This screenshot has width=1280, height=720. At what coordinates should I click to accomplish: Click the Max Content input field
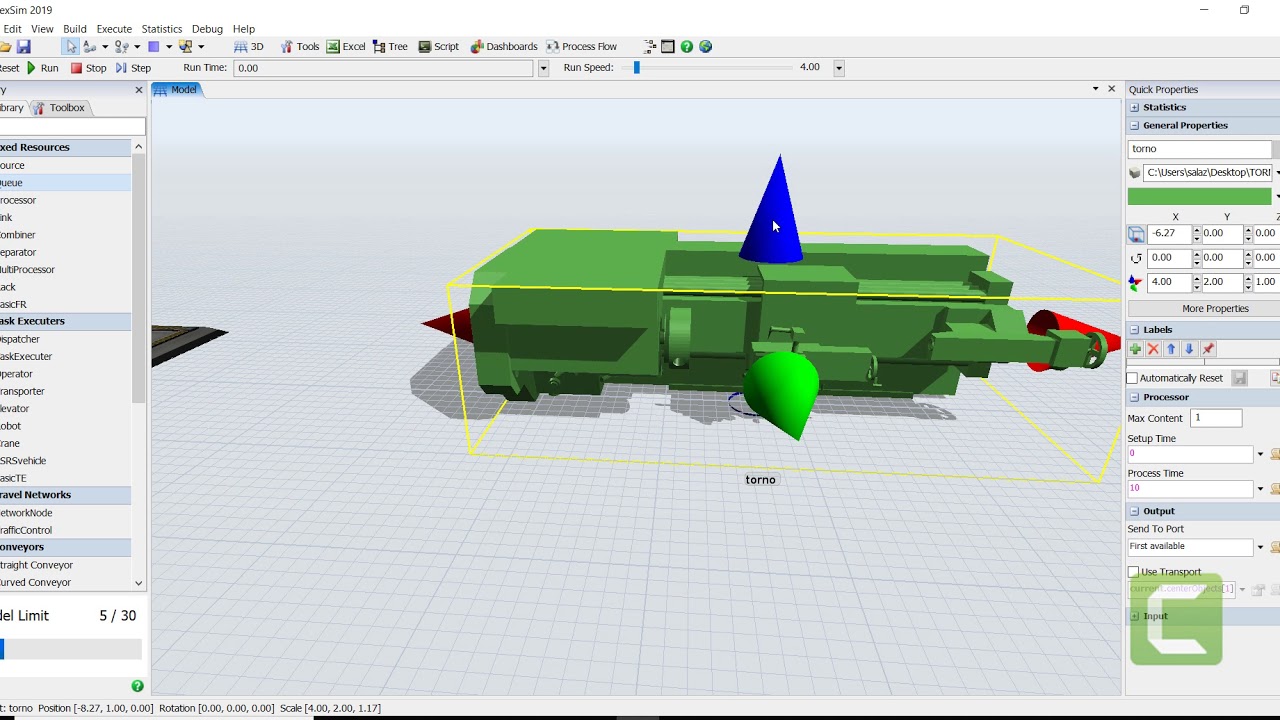point(1216,418)
